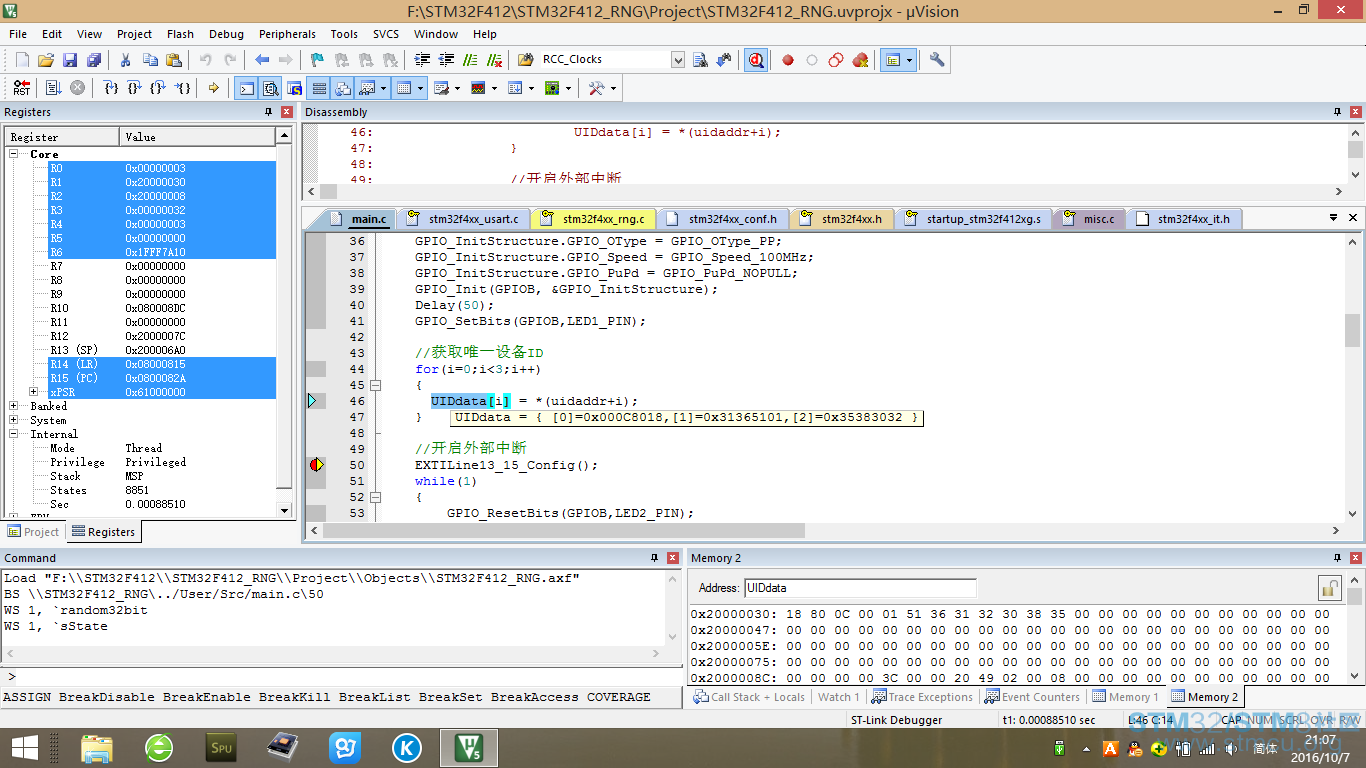Paste from clipboard using the toolbar icon
The width and height of the screenshot is (1366, 768).
pyautogui.click(x=174, y=60)
